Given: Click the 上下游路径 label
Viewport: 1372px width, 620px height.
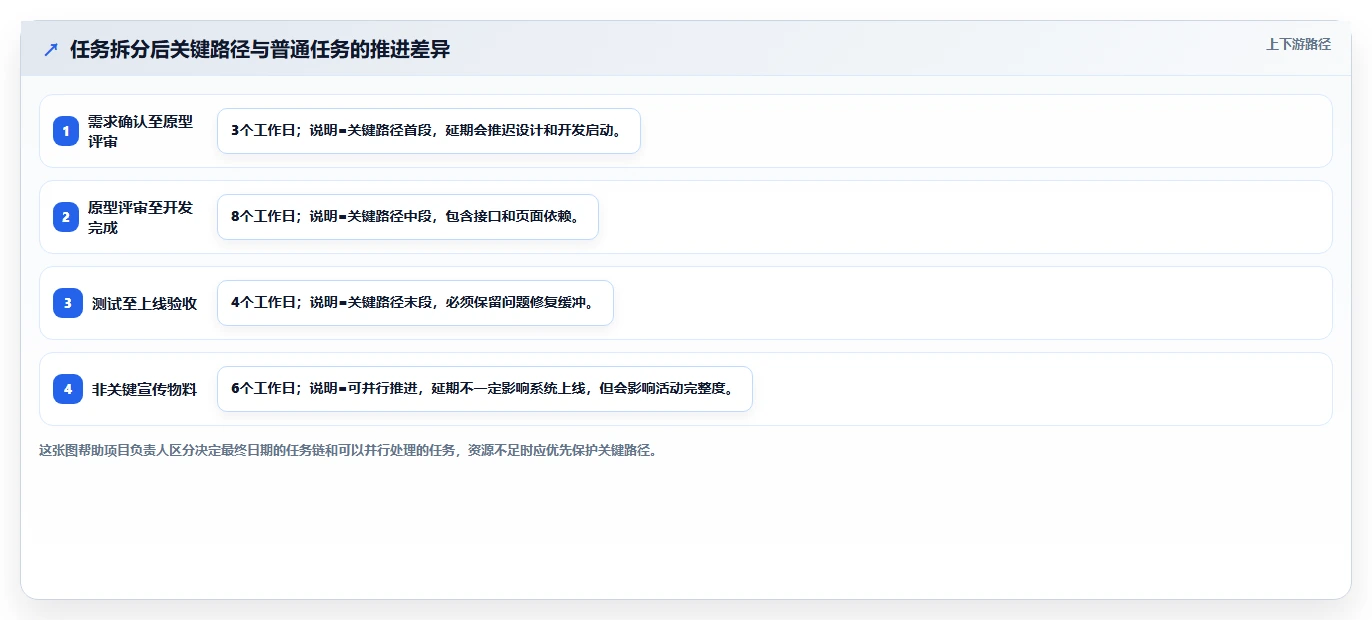Looking at the screenshot, I should point(1298,44).
